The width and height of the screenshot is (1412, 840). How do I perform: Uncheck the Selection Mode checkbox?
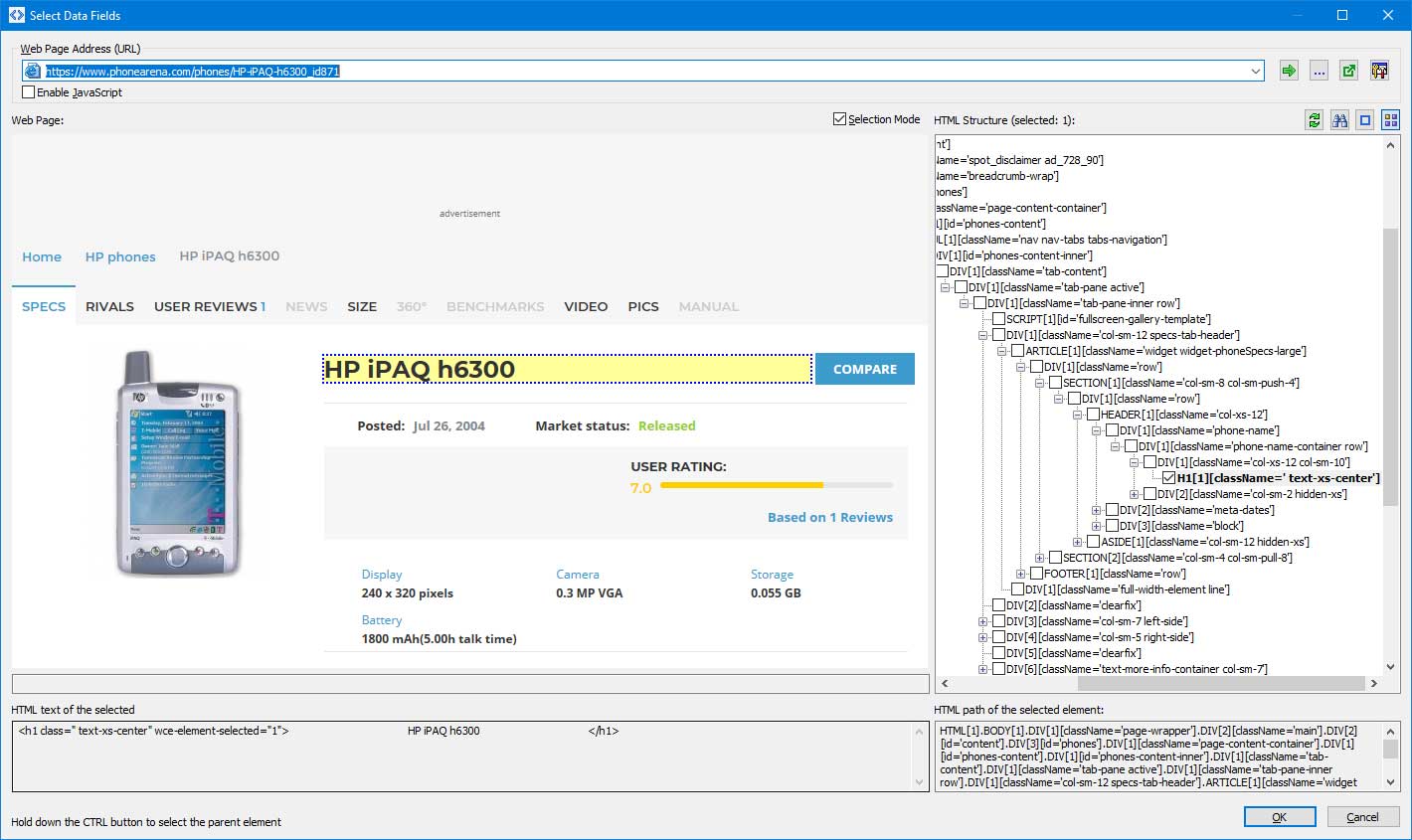click(x=840, y=119)
